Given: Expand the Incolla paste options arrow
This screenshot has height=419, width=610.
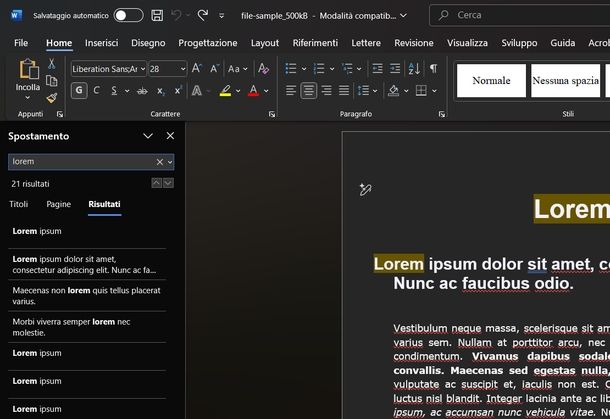Looking at the screenshot, I should [28, 98].
